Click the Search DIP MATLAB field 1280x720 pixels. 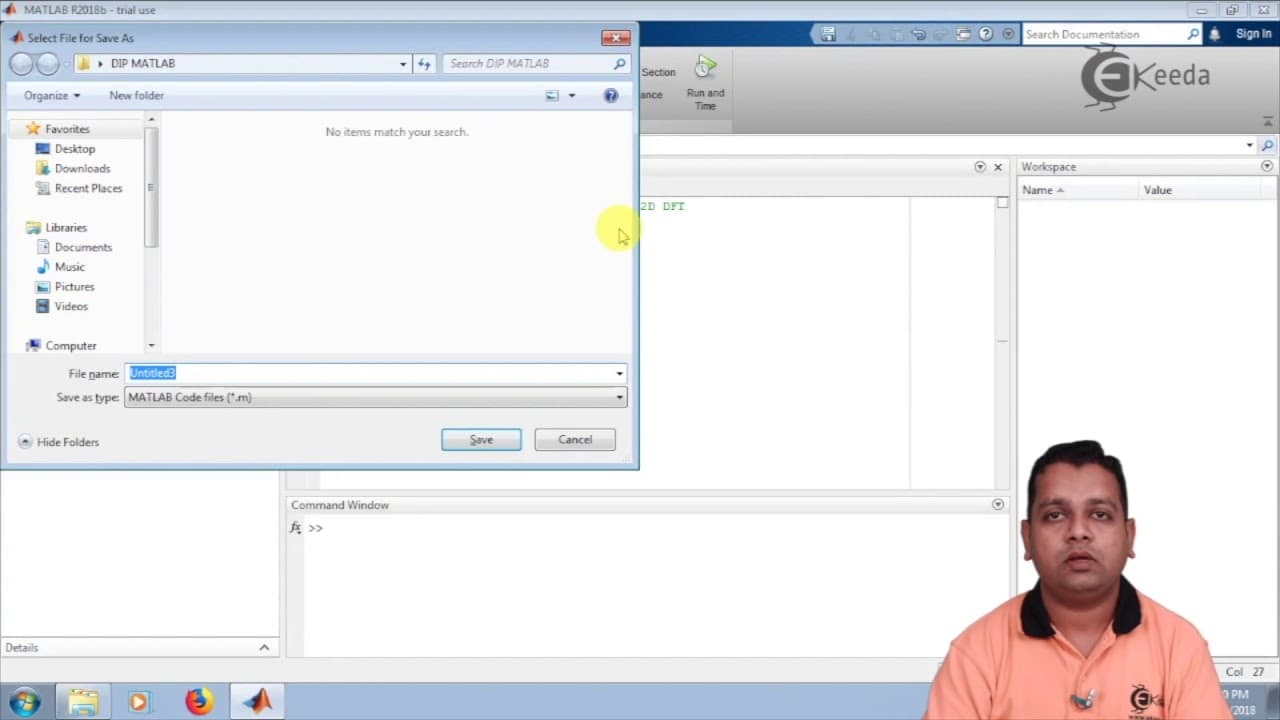(527, 64)
